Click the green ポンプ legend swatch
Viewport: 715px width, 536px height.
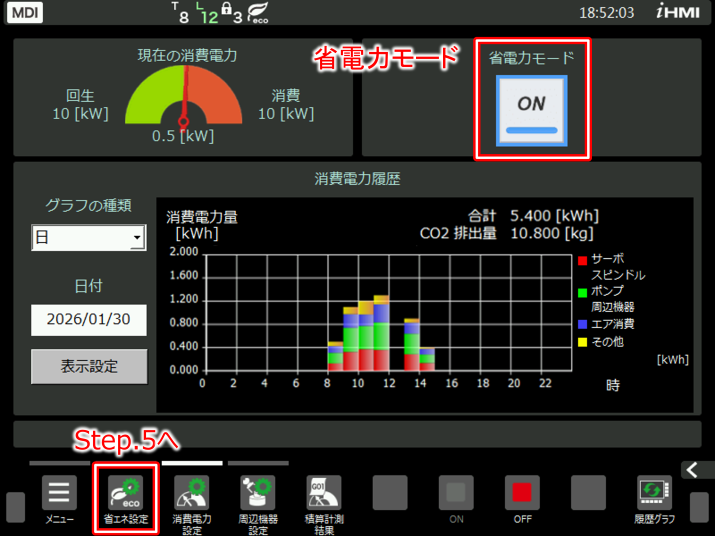pyautogui.click(x=582, y=293)
